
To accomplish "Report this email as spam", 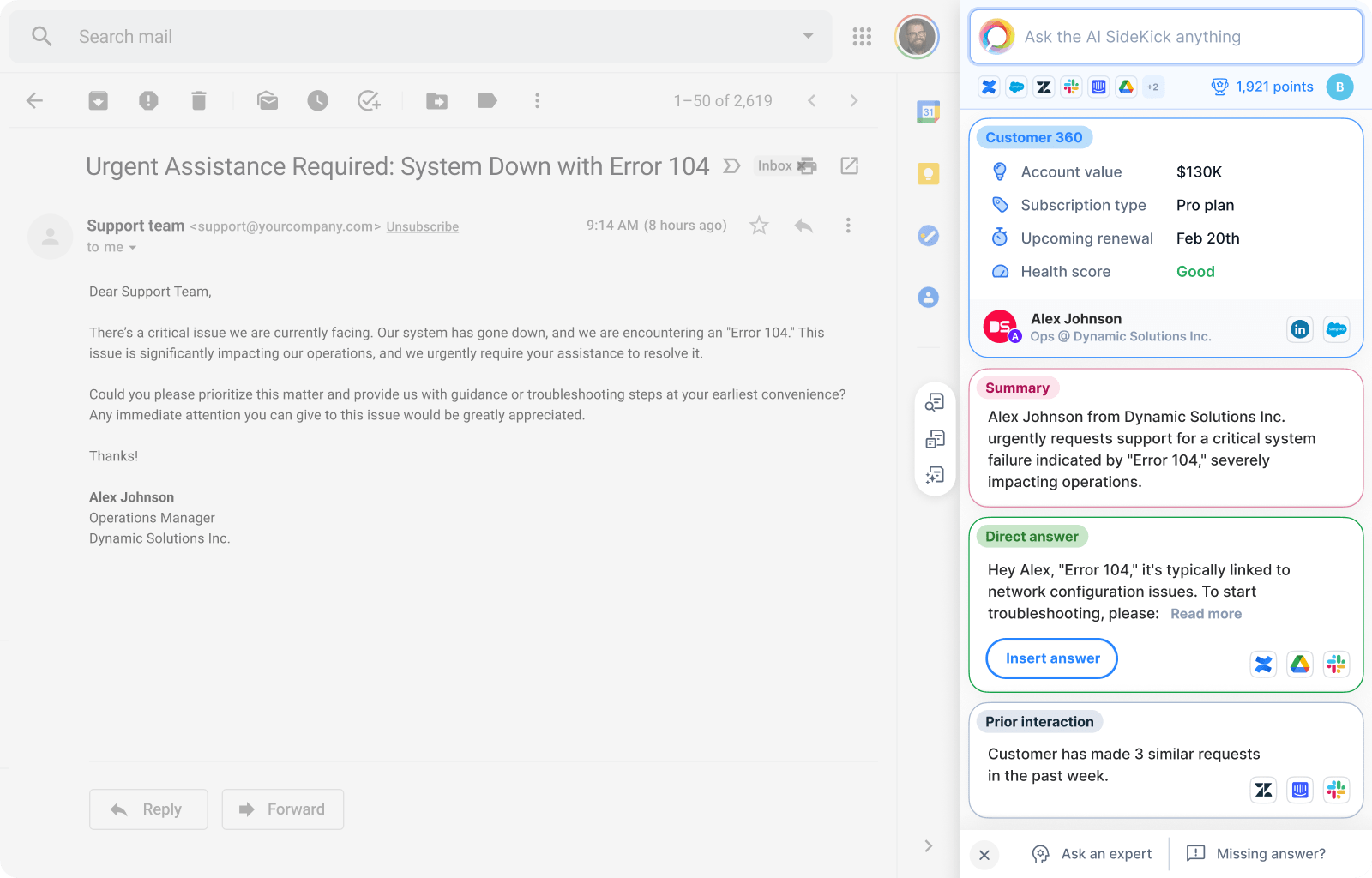I will point(148,101).
